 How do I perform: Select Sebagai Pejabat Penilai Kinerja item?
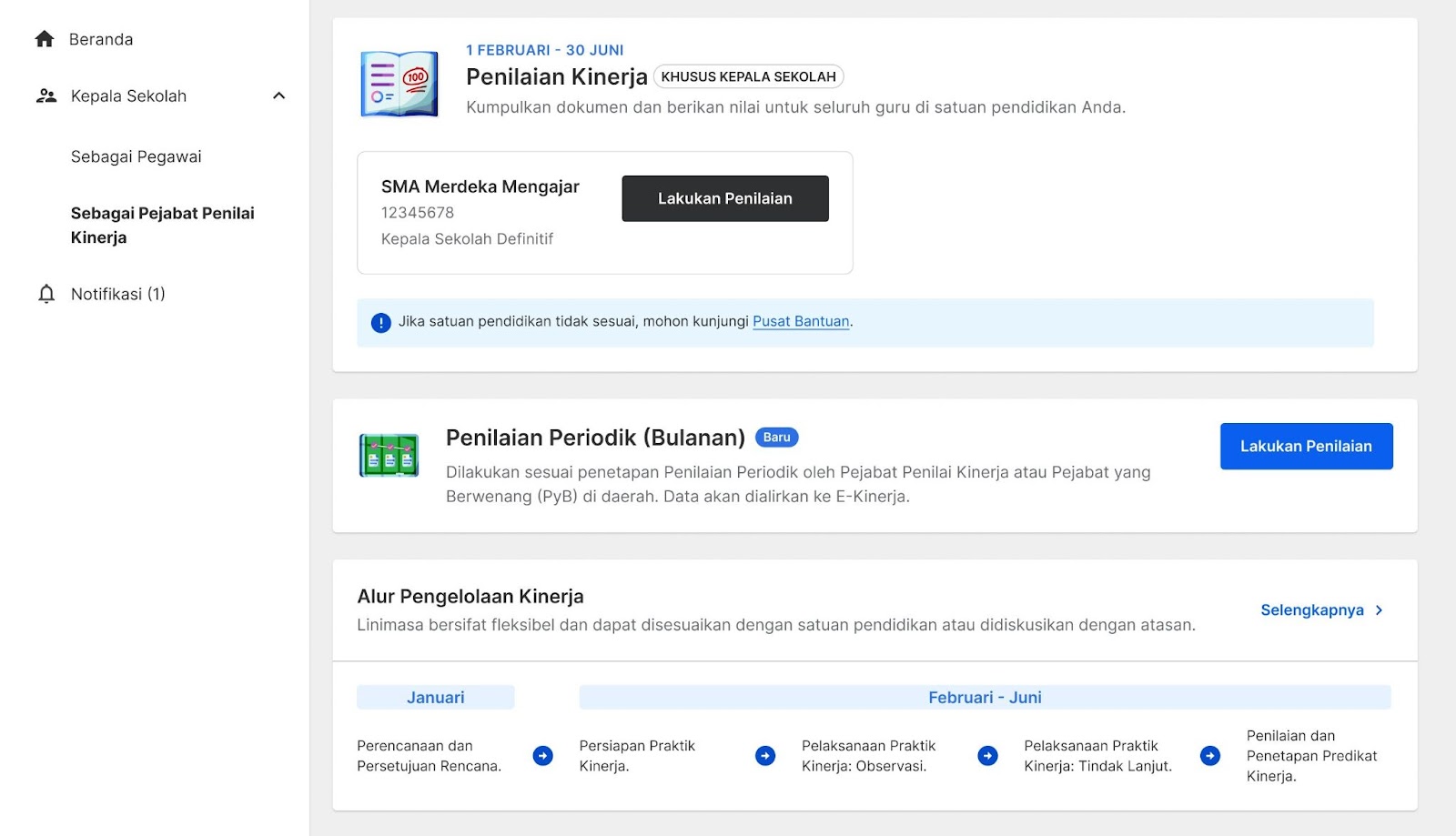click(163, 226)
